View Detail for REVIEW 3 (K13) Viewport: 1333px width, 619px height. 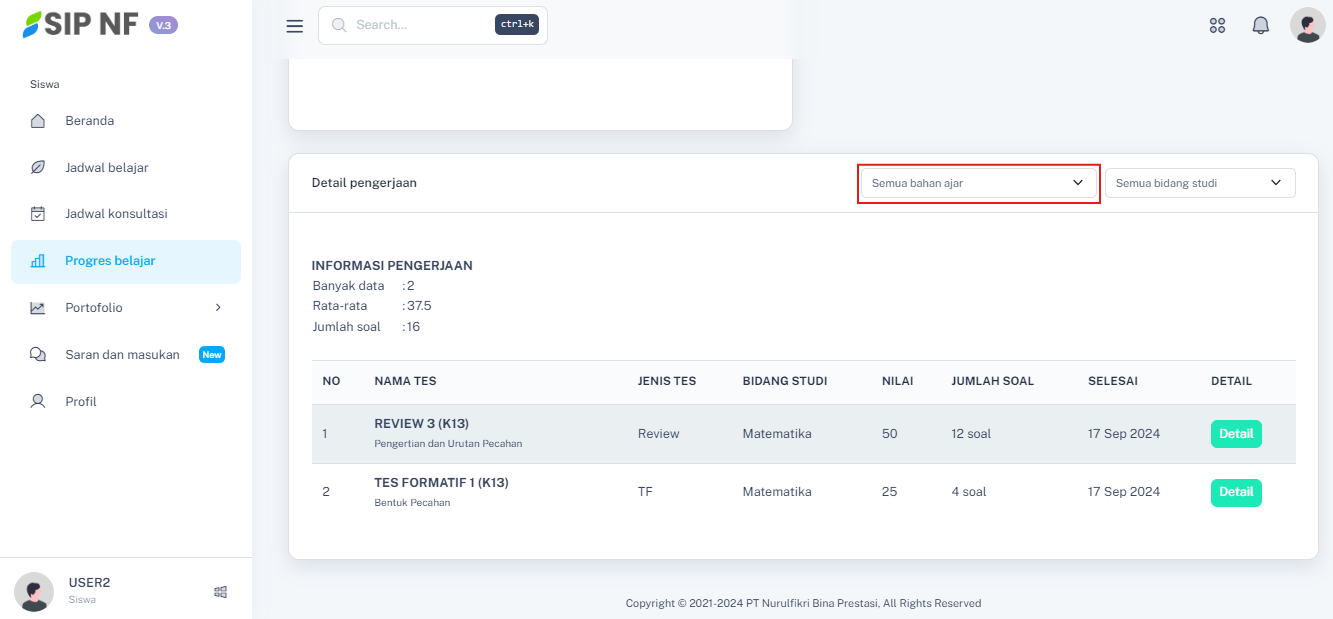tap(1235, 434)
